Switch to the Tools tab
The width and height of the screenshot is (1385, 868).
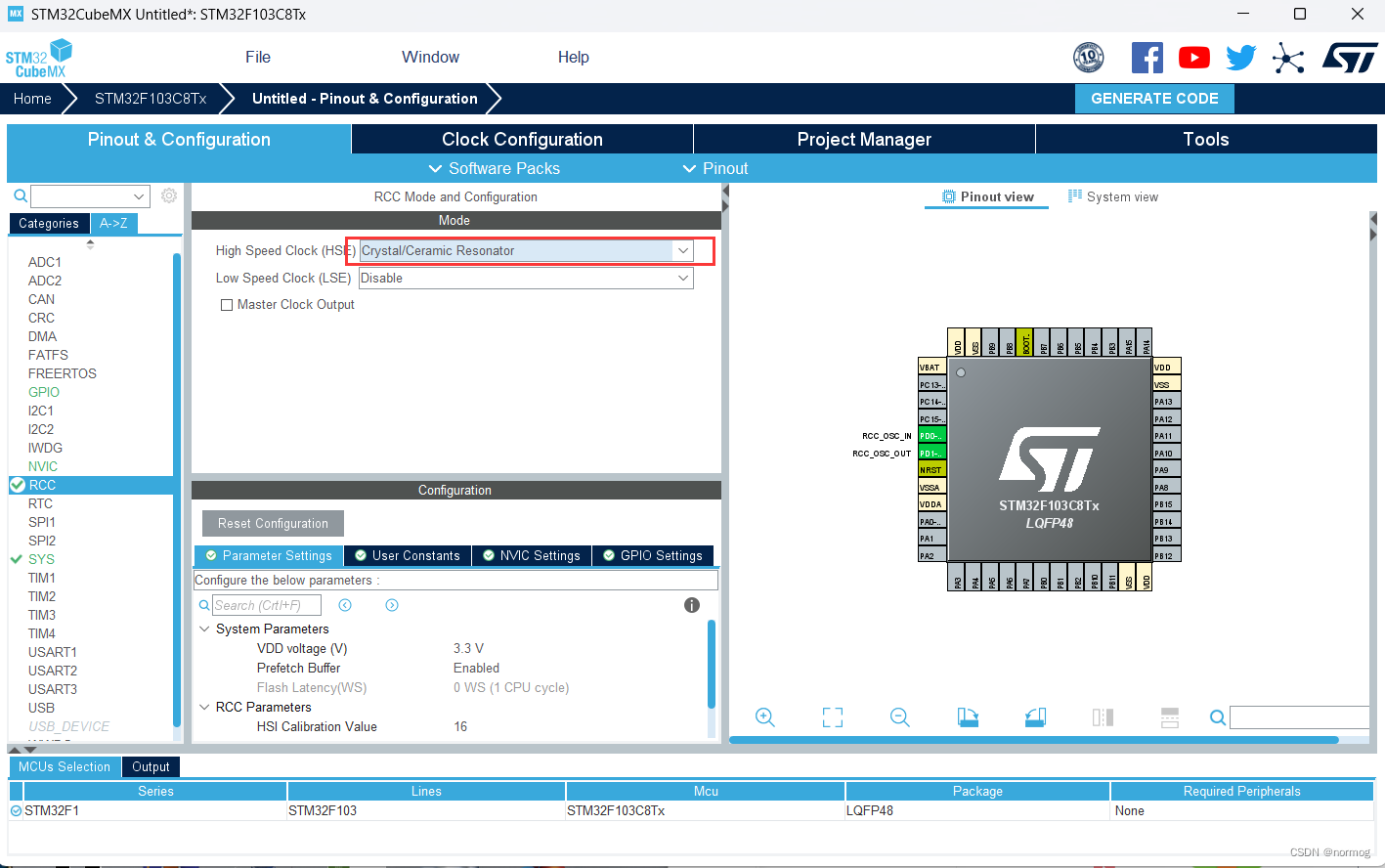[1206, 139]
